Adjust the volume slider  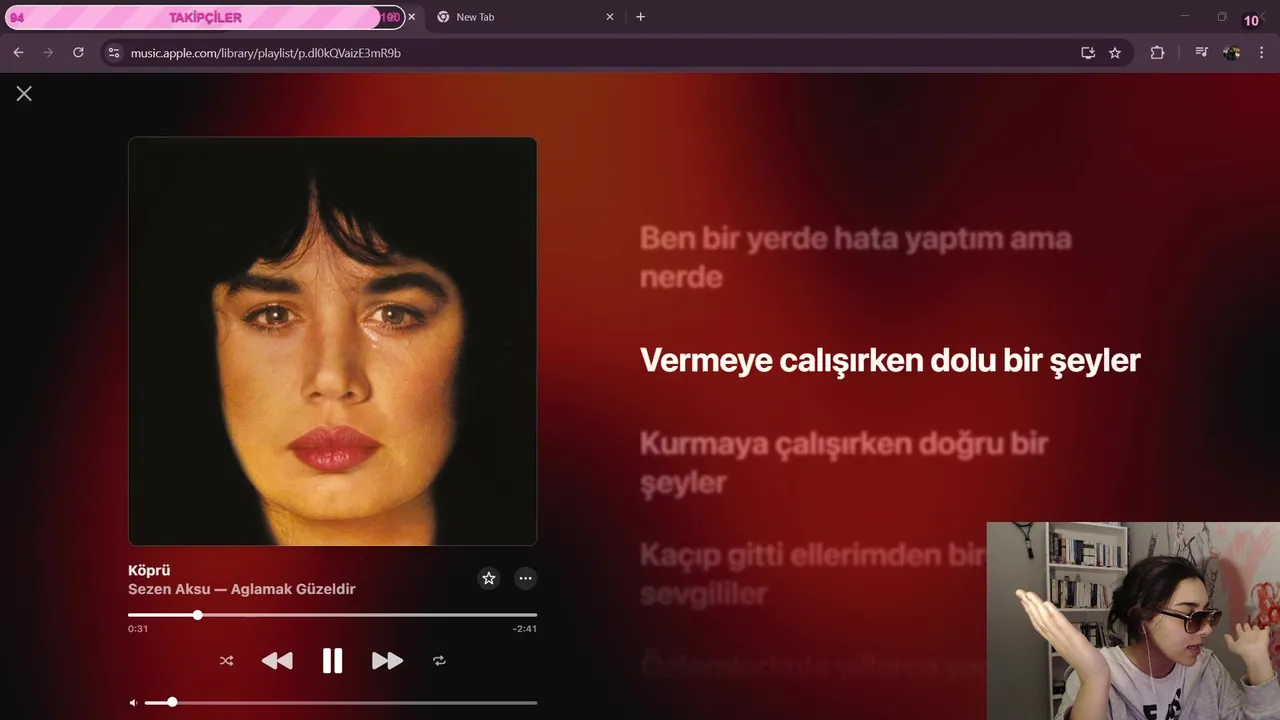pos(340,702)
